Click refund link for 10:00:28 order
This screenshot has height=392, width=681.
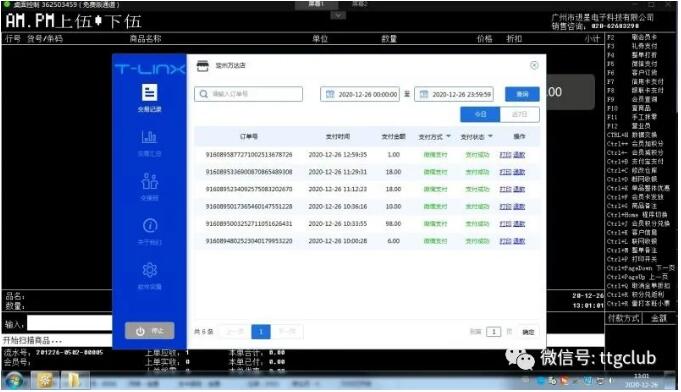519,241
